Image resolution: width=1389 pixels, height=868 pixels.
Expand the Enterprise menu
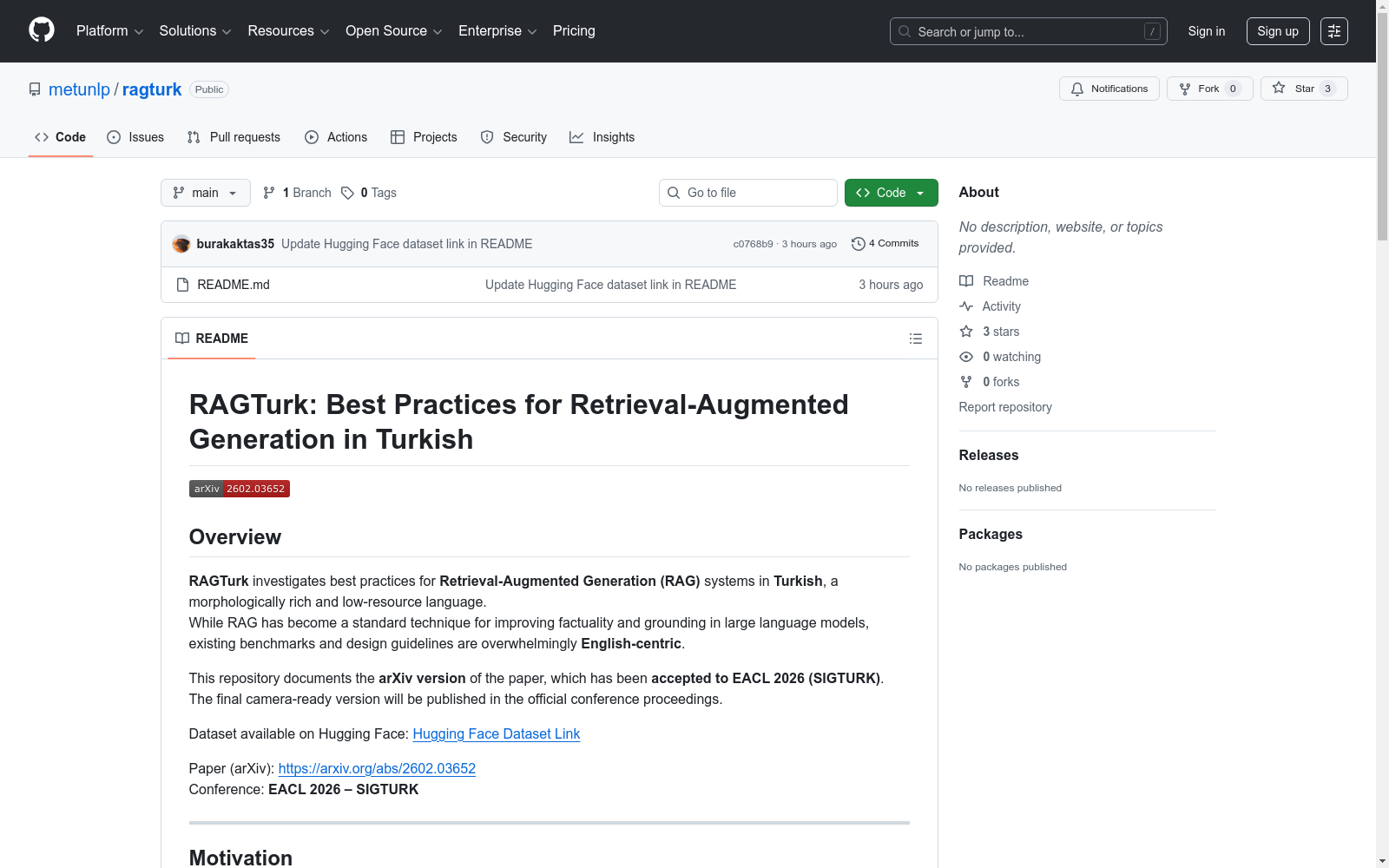(497, 31)
